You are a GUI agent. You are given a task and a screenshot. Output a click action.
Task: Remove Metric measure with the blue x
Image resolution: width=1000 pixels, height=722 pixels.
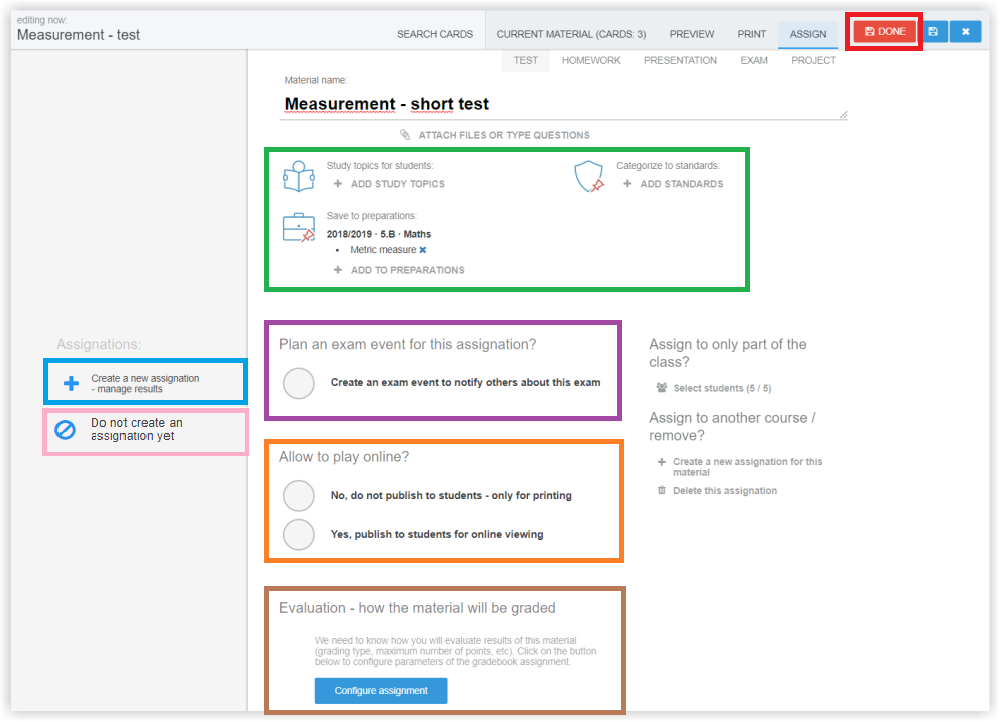(423, 250)
